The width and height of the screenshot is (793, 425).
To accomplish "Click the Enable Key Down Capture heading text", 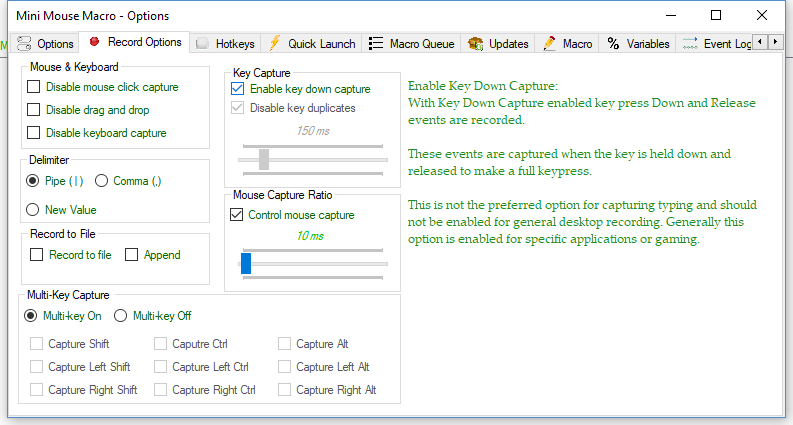I will [483, 86].
